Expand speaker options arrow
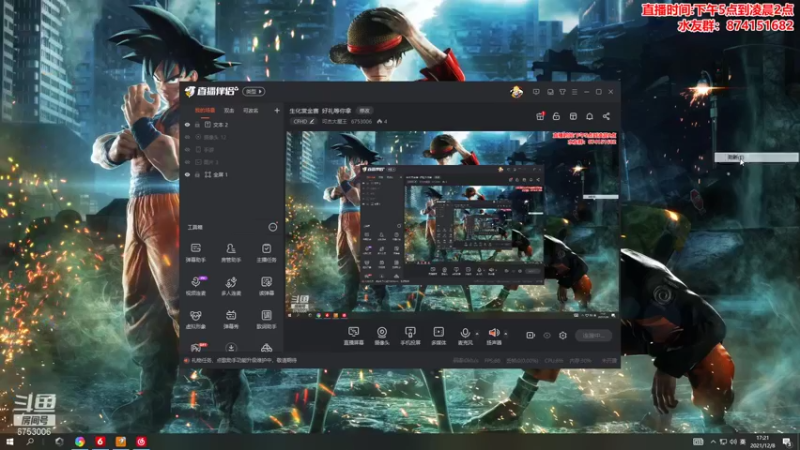The width and height of the screenshot is (800, 450). point(506,334)
